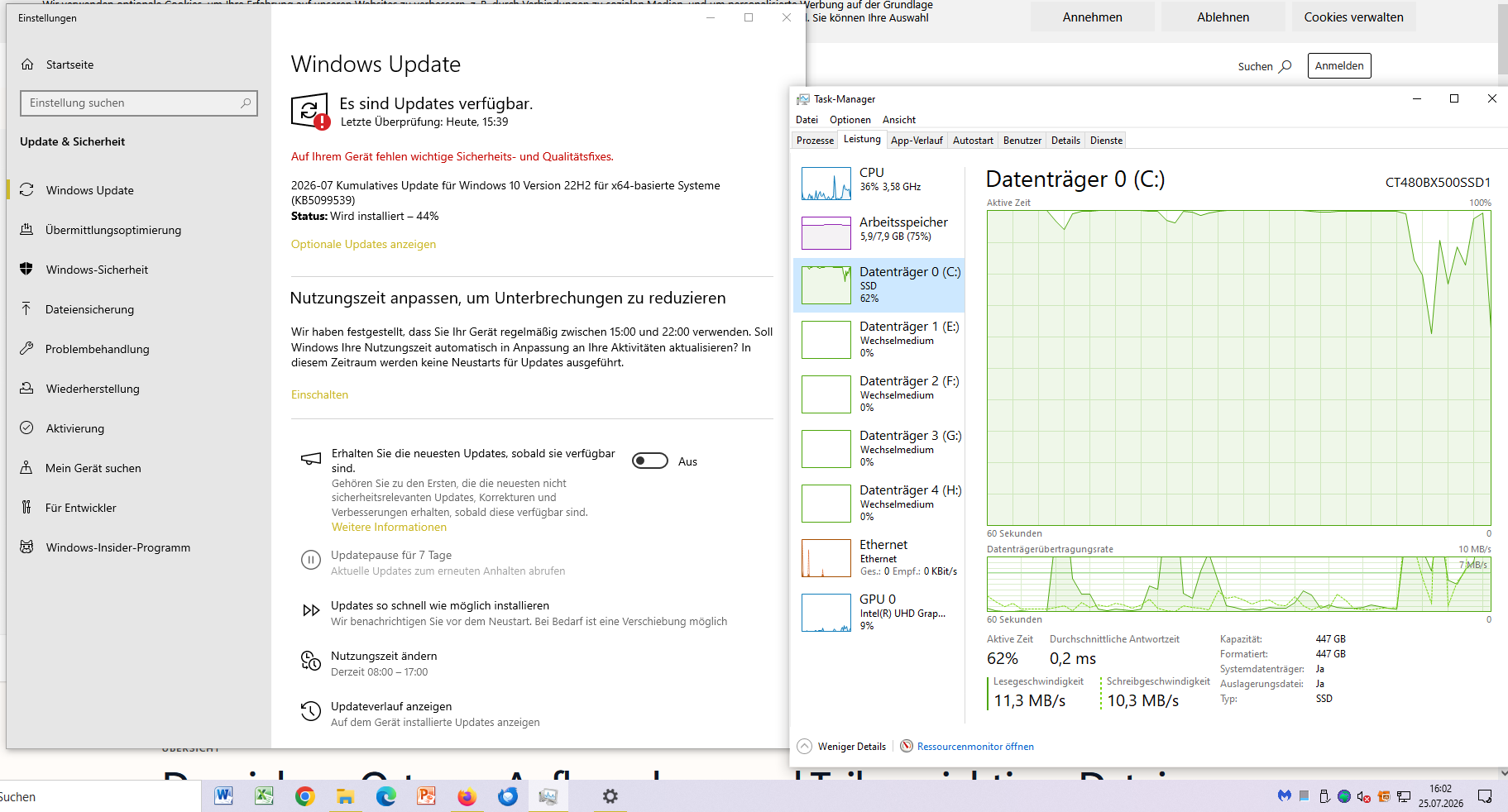Image resolution: width=1508 pixels, height=812 pixels.
Task: Click the Optionale Updates anzeigen link
Action: coord(363,244)
